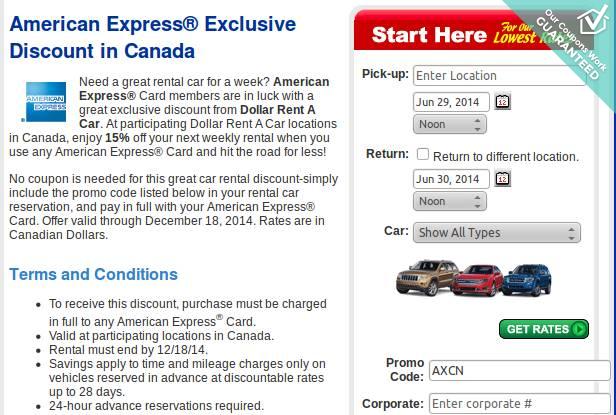The height and width of the screenshot is (415, 616).
Task: Focus the Pick-up Enter Location field
Action: [x=500, y=75]
